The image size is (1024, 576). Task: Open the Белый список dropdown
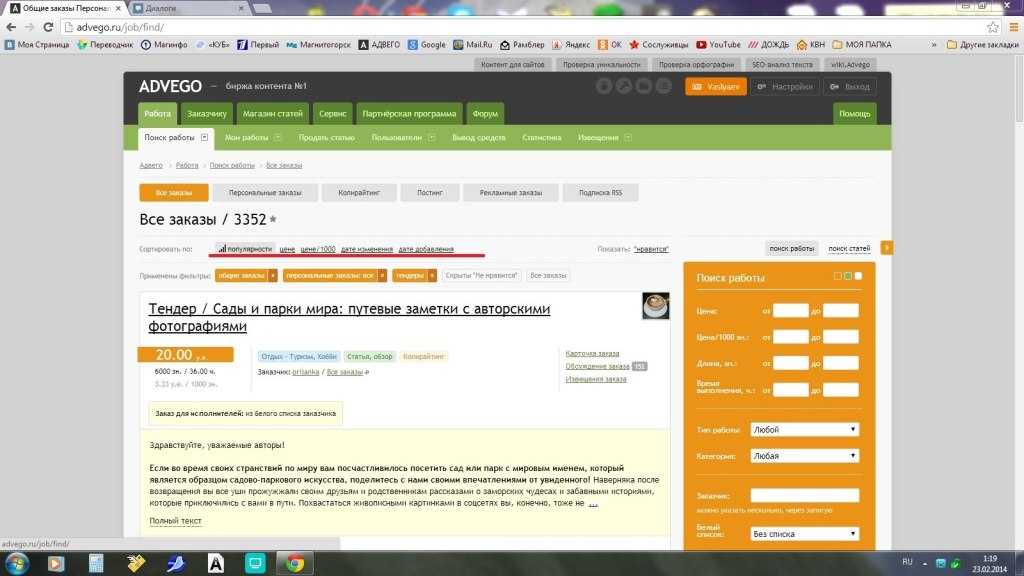[x=805, y=534]
